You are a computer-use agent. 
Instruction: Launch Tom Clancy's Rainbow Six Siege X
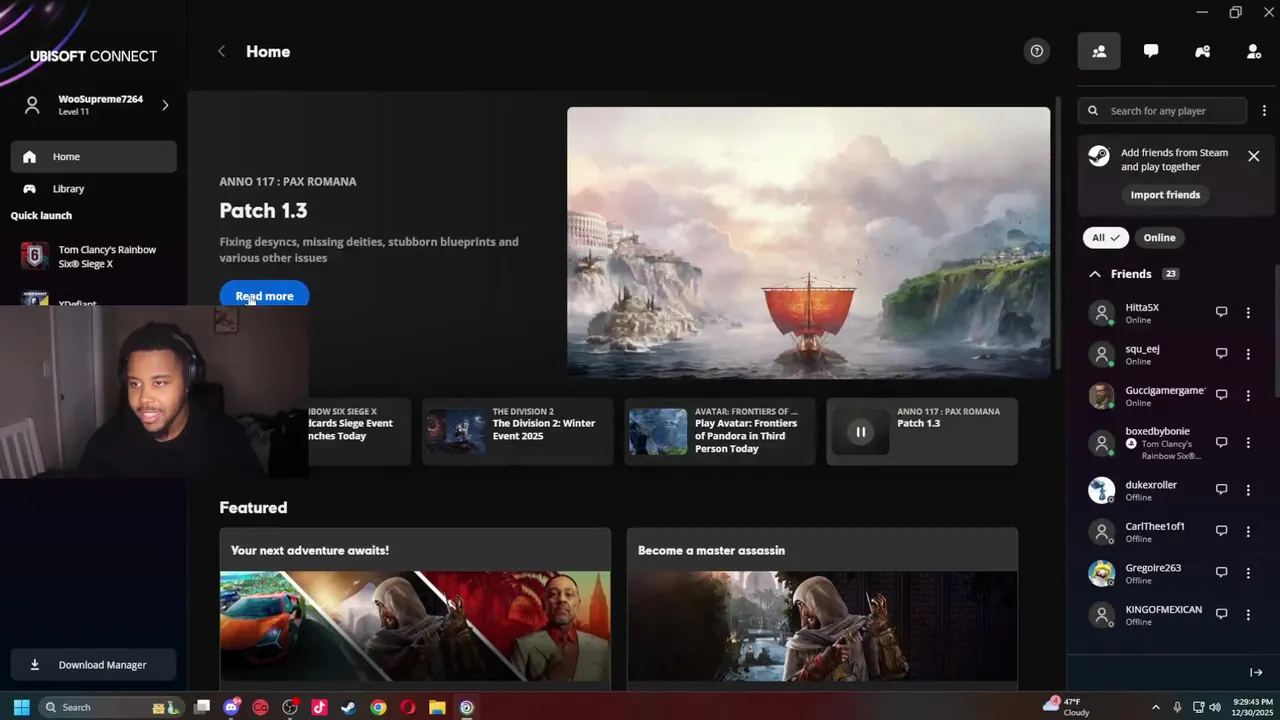94,256
